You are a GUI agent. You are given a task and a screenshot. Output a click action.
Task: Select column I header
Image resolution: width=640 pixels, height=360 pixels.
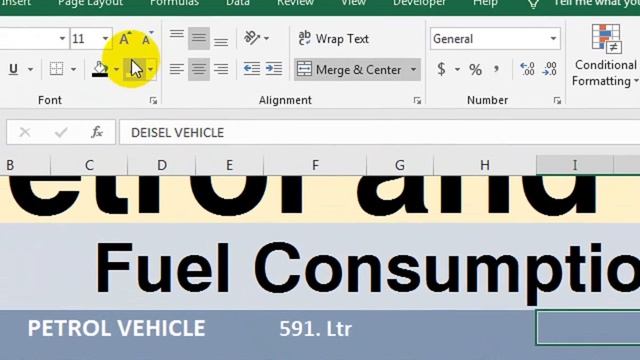[575, 165]
